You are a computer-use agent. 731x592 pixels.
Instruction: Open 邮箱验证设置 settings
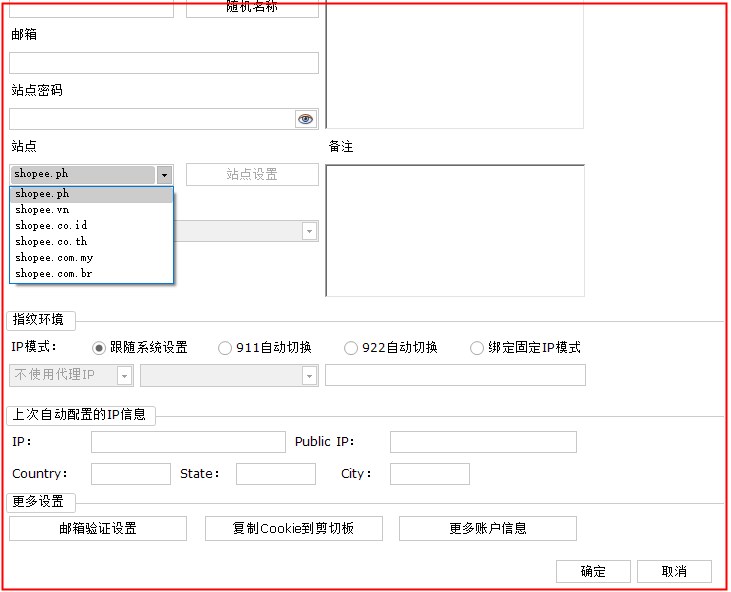[x=98, y=529]
